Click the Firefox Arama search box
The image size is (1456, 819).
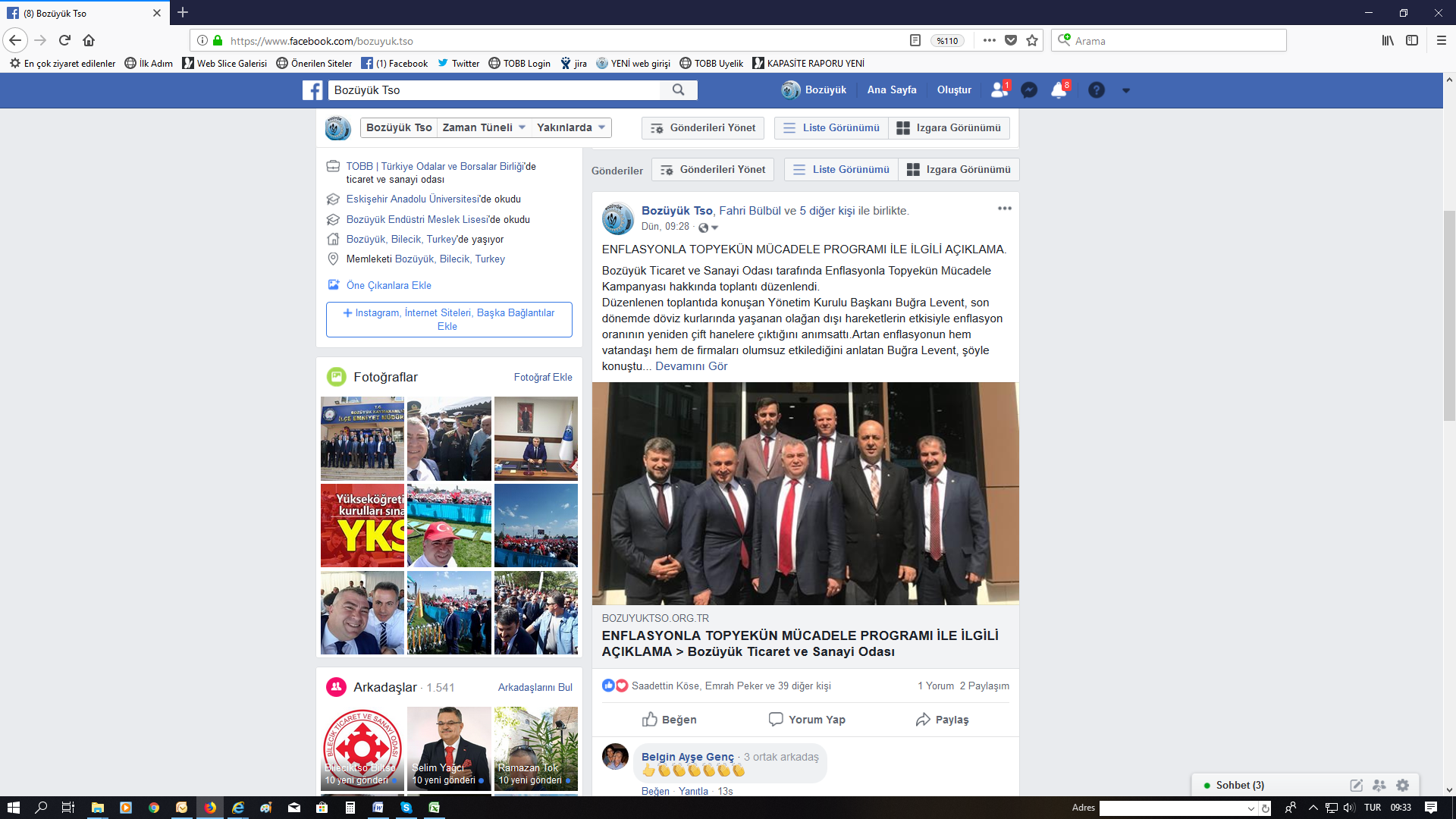(x=1169, y=40)
